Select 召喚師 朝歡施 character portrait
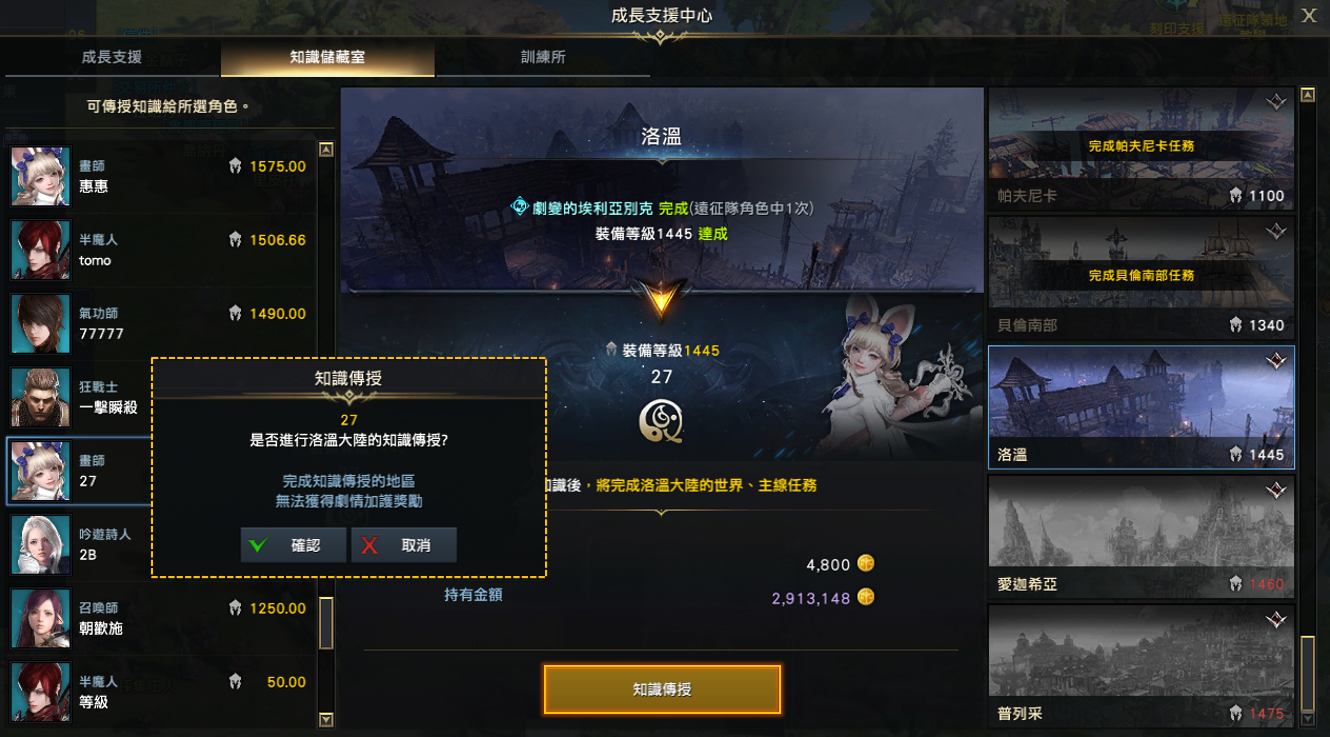 pyautogui.click(x=41, y=618)
